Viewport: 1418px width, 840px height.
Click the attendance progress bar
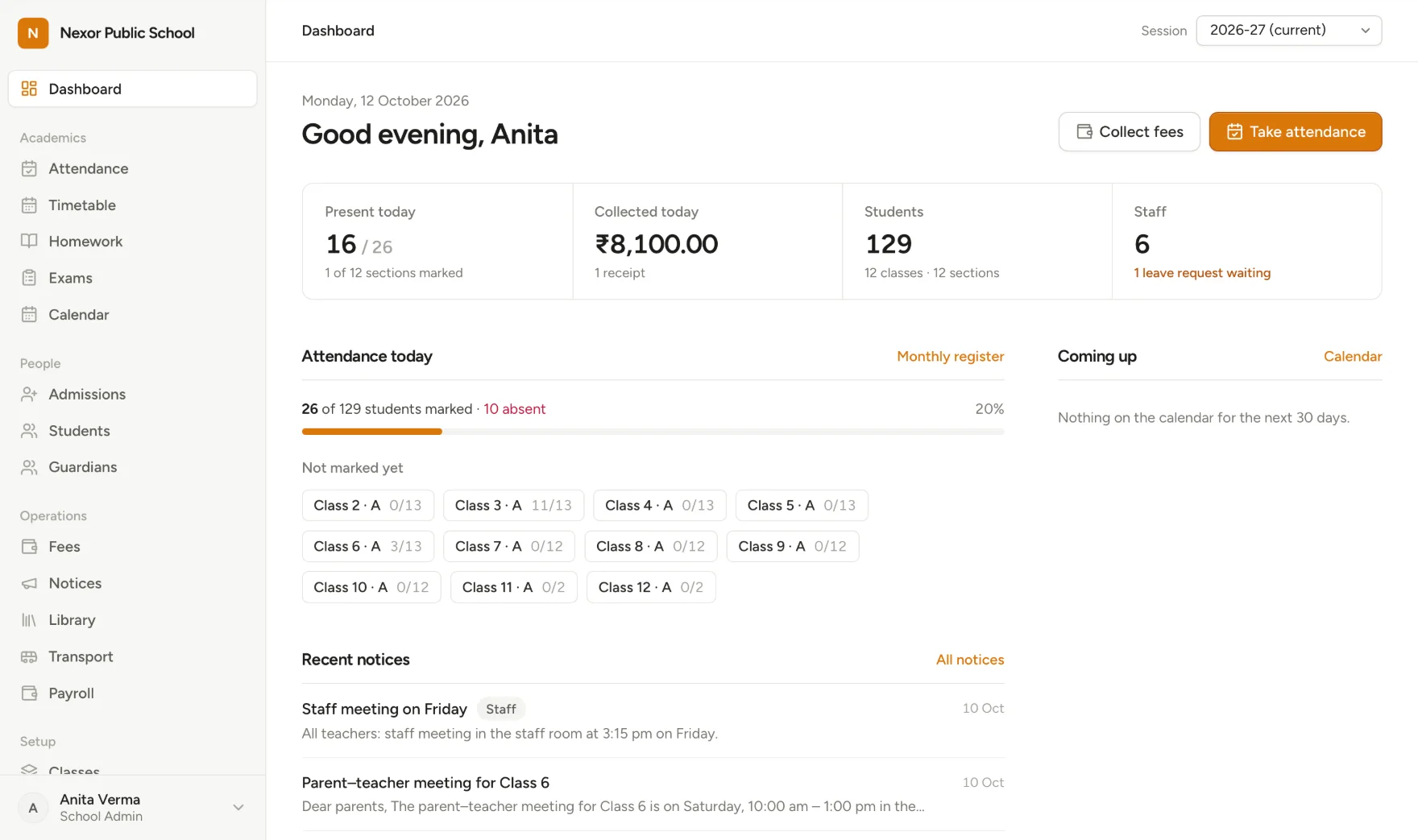pos(653,432)
